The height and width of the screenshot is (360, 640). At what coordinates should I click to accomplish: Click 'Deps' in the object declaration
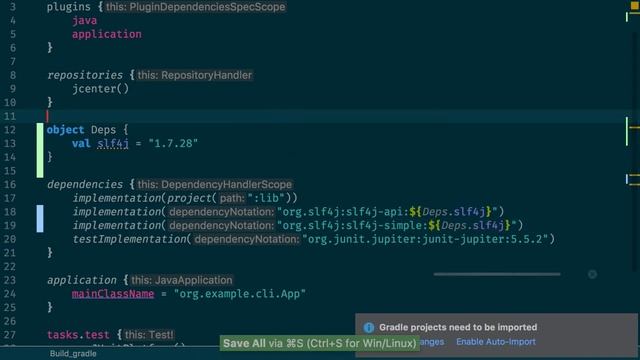(x=103, y=130)
